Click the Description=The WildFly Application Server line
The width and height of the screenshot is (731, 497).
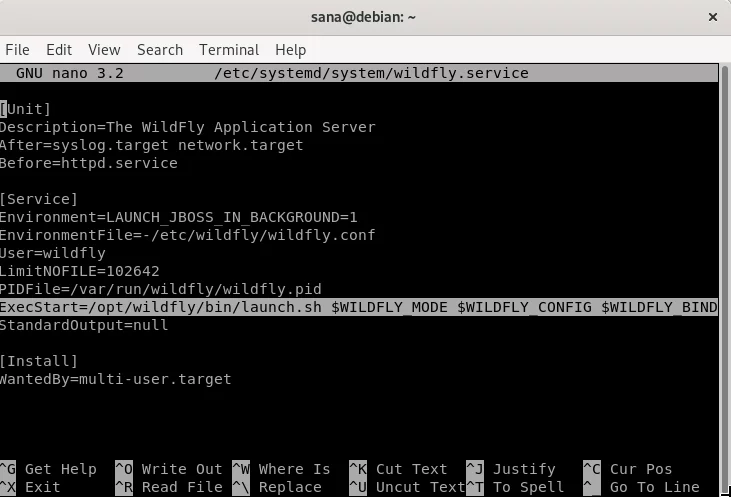point(187,127)
